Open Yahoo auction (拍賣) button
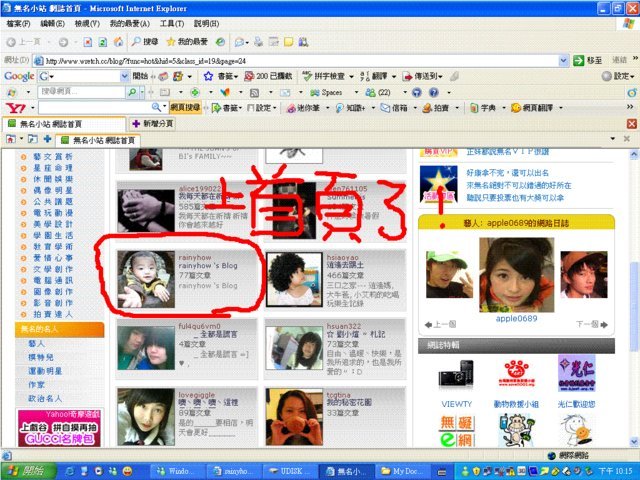This screenshot has width=640, height=480. click(x=436, y=108)
